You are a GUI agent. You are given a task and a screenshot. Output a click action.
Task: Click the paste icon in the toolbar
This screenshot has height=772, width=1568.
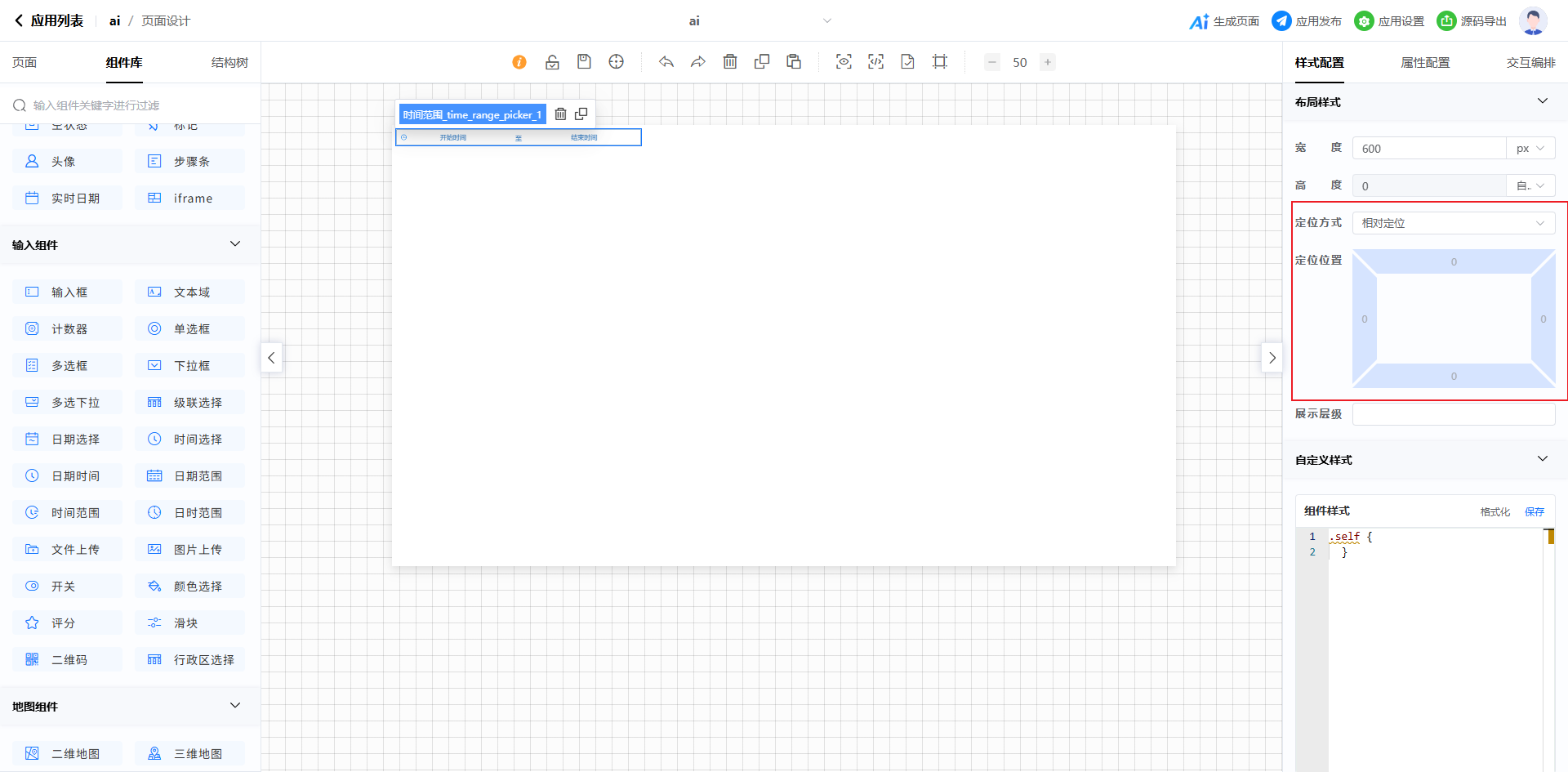click(x=794, y=62)
